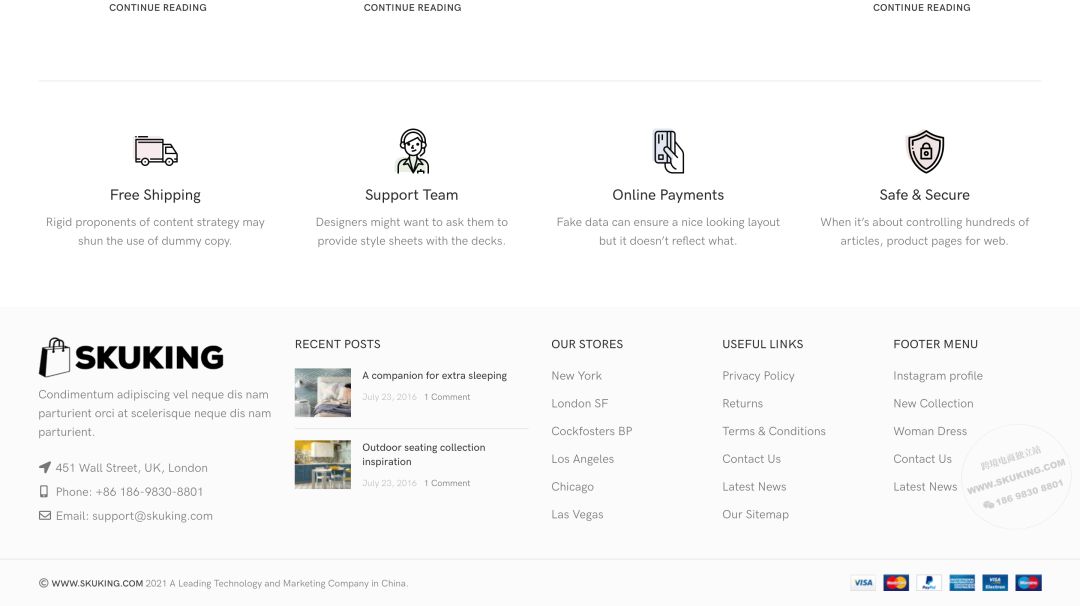Open the extra sleeping post thumbnail
Viewport: 1080px width, 606px height.
(x=323, y=393)
